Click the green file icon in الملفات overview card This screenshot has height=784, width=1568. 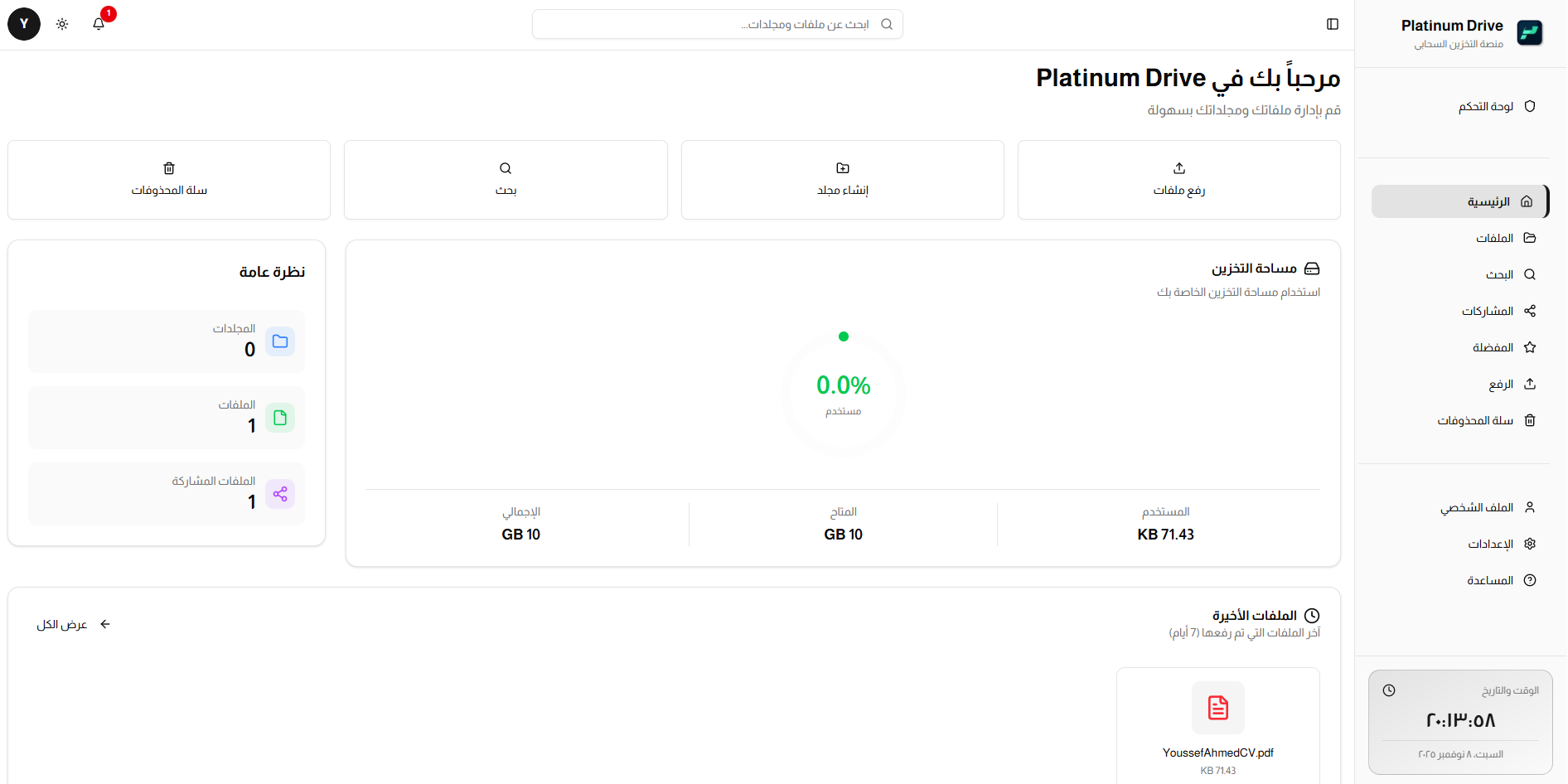tap(280, 418)
